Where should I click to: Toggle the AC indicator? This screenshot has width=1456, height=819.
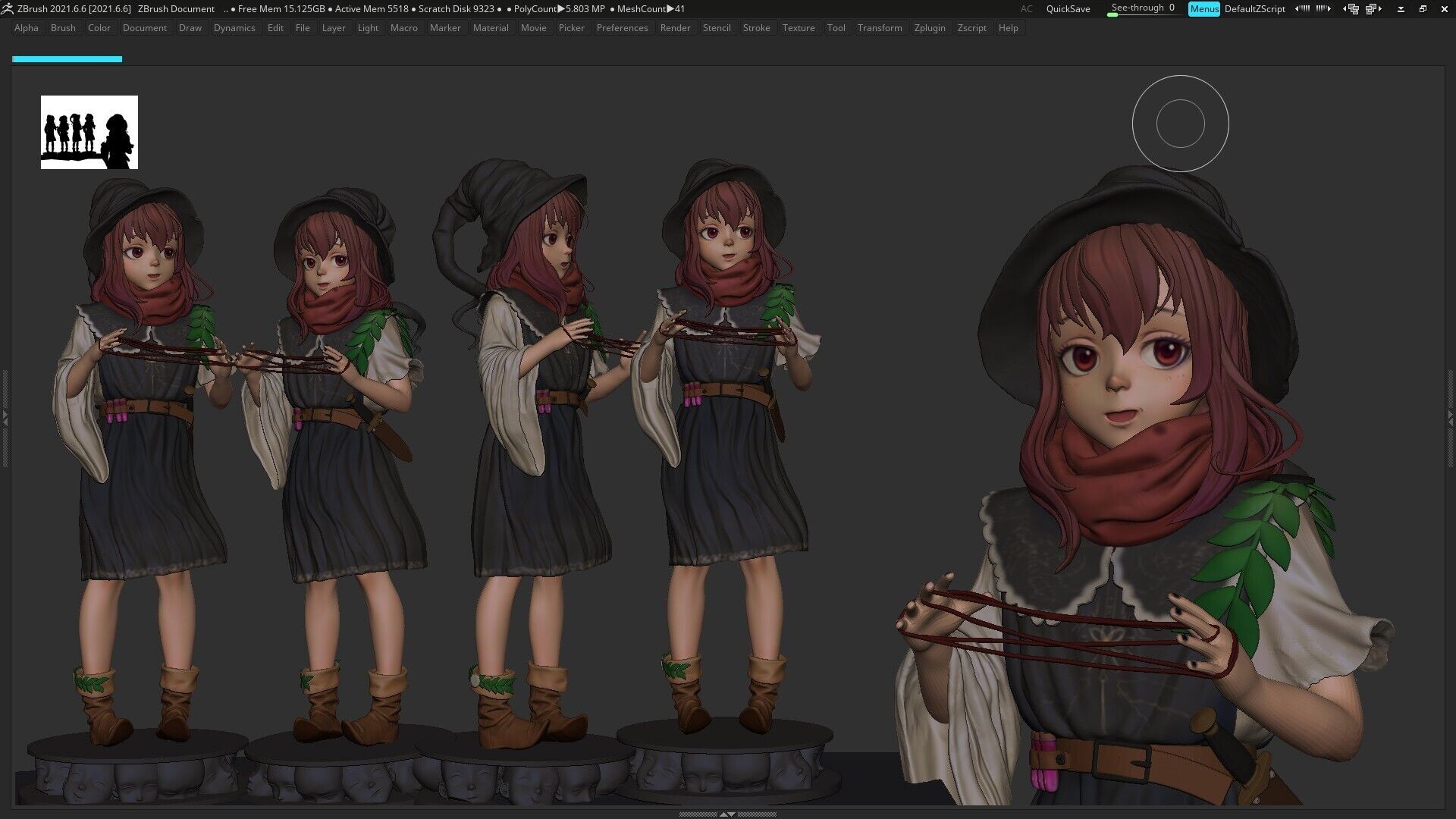tap(1026, 9)
